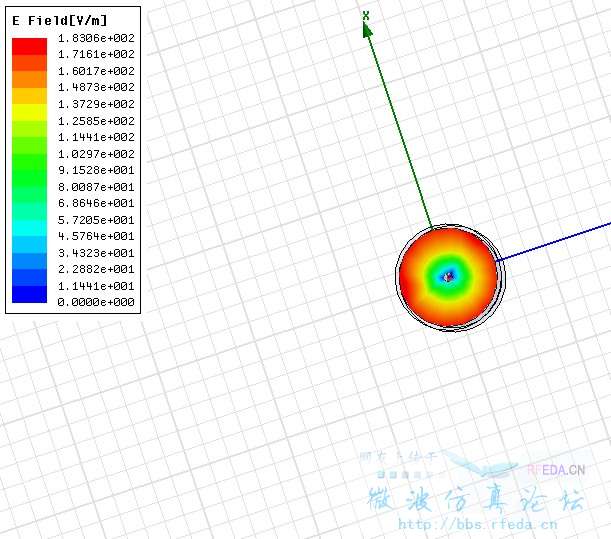Viewport: 611px width, 539px height.
Task: Click legend value 1.2585e+002
Action: [96, 121]
